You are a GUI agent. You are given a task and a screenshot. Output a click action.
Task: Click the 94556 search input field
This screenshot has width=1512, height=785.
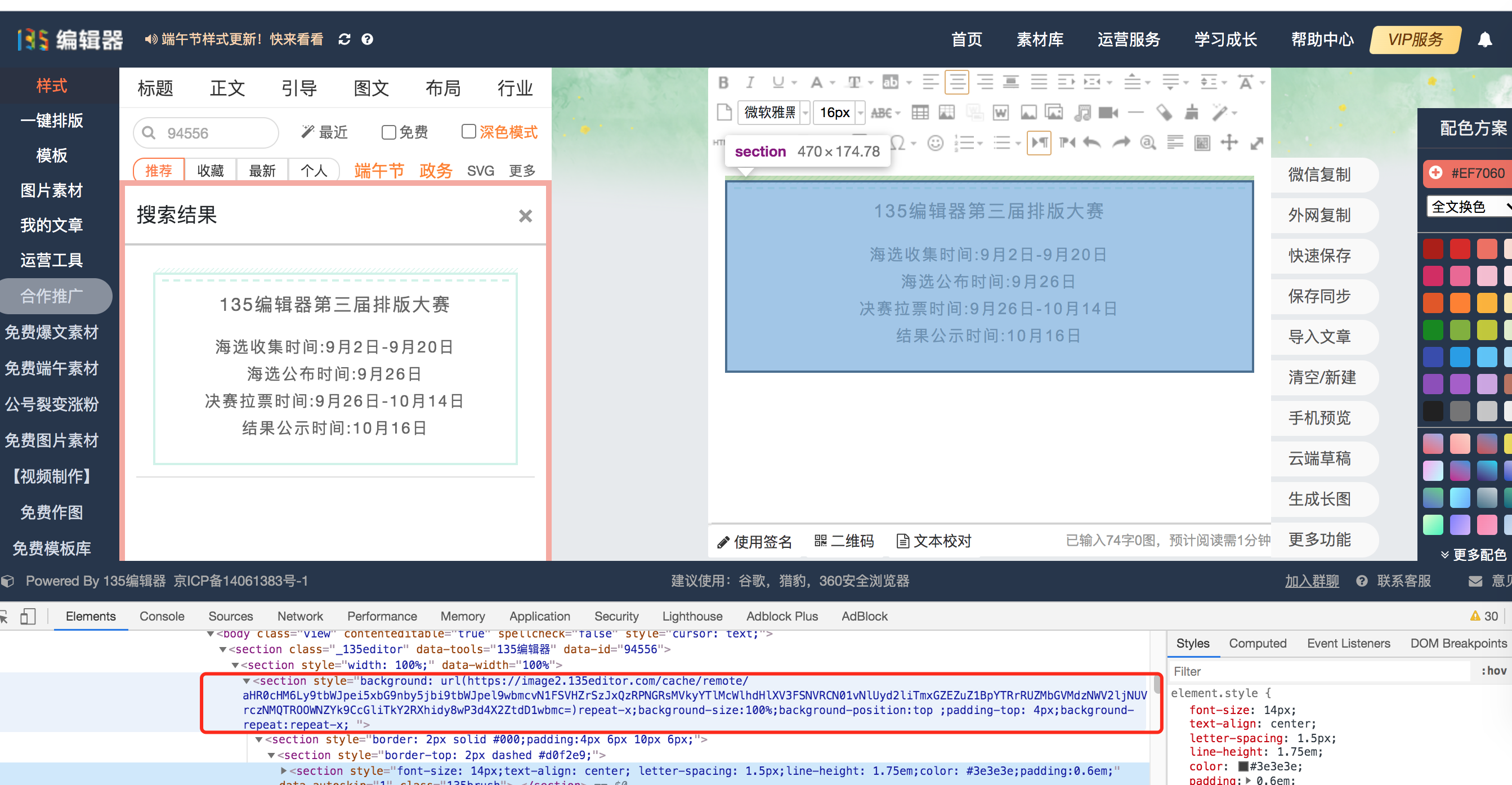tap(205, 133)
